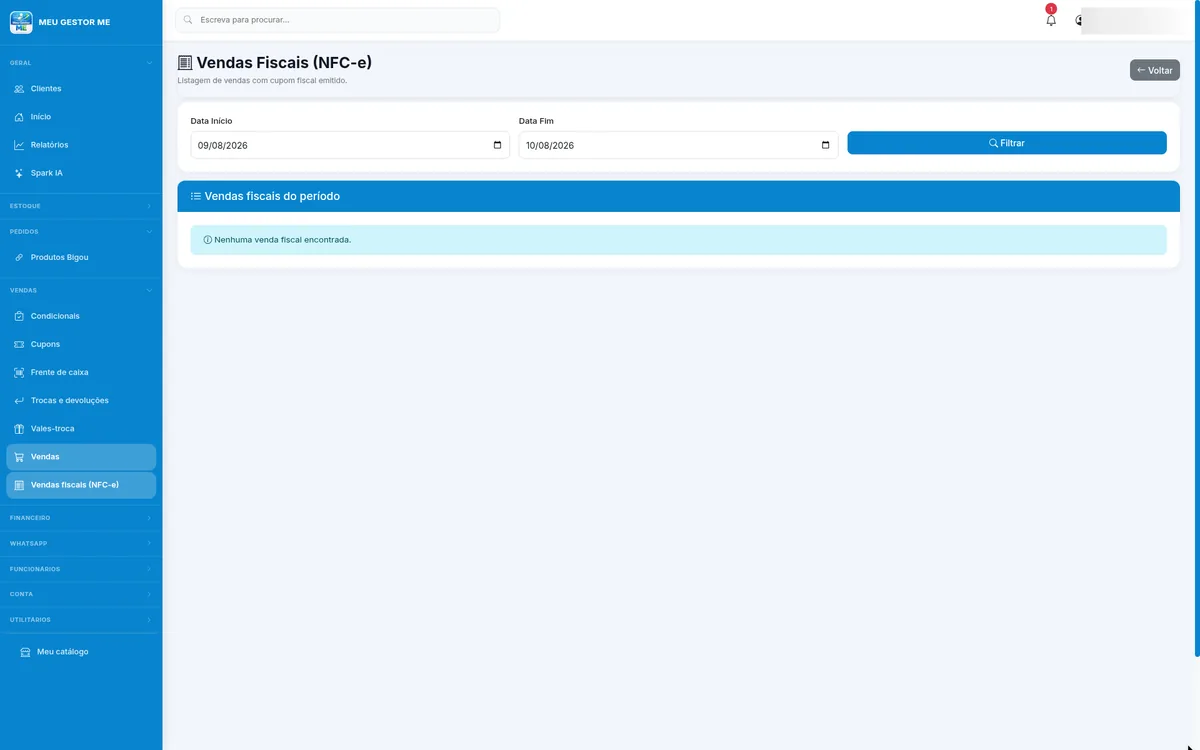Open calendar picker in Data Início field

coord(498,145)
